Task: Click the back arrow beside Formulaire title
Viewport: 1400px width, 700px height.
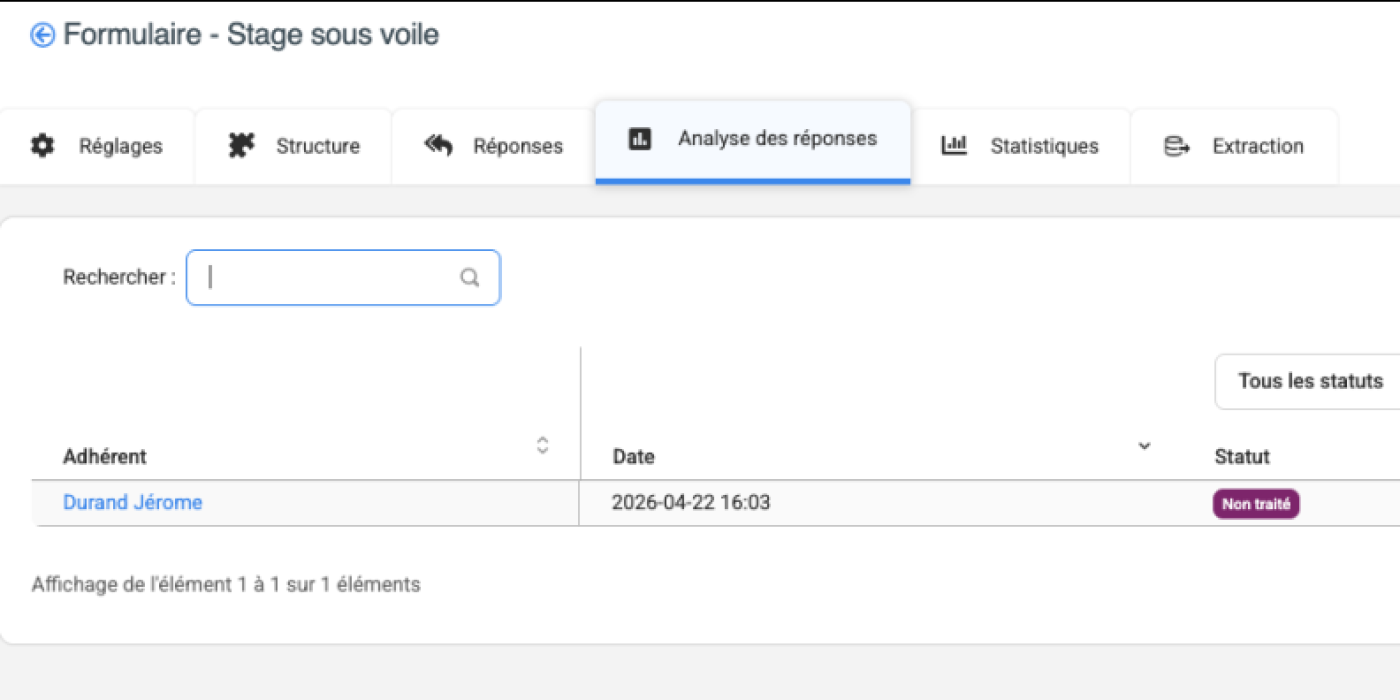Action: click(x=42, y=36)
